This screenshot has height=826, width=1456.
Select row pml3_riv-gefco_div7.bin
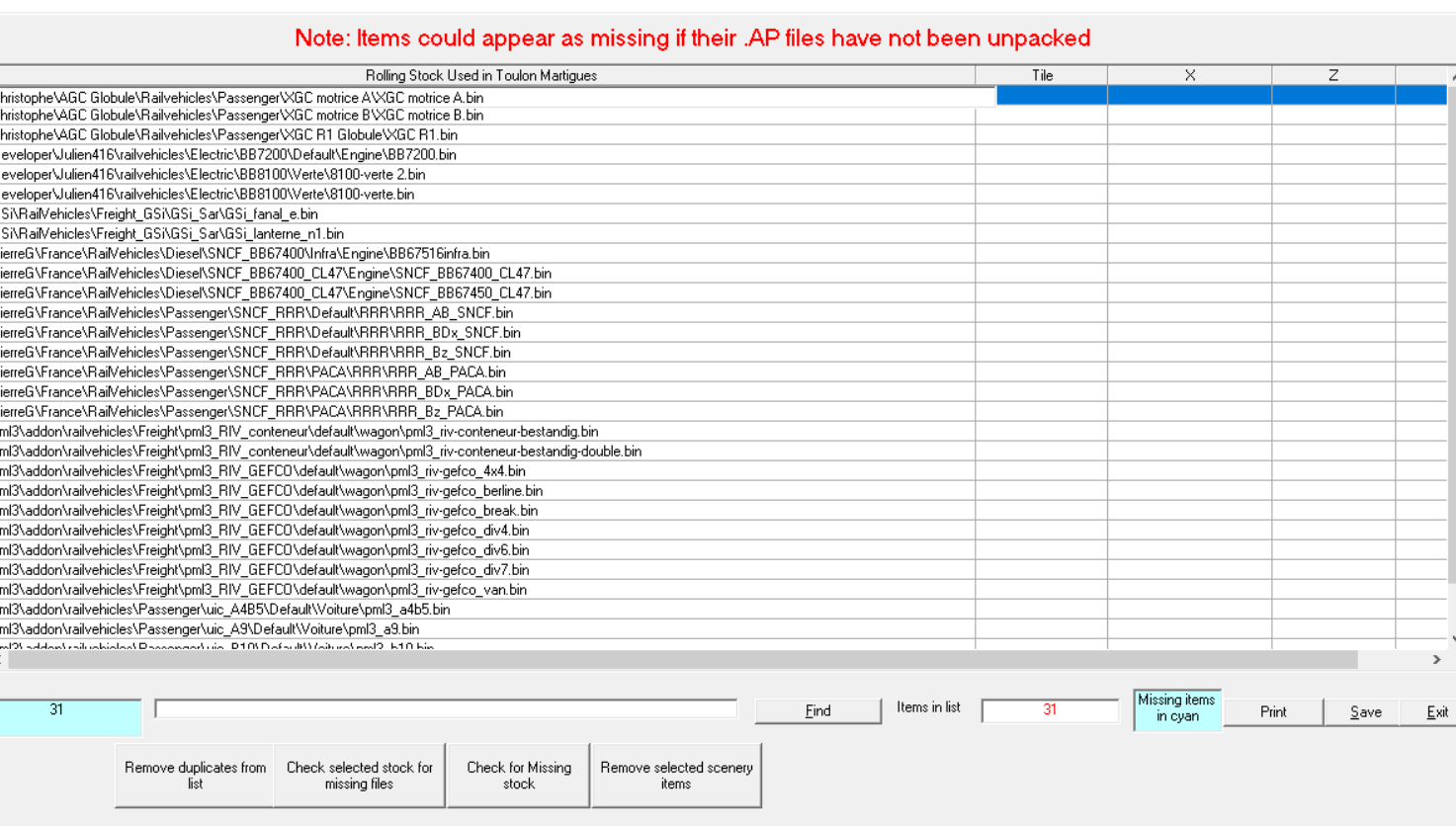pos(487,570)
